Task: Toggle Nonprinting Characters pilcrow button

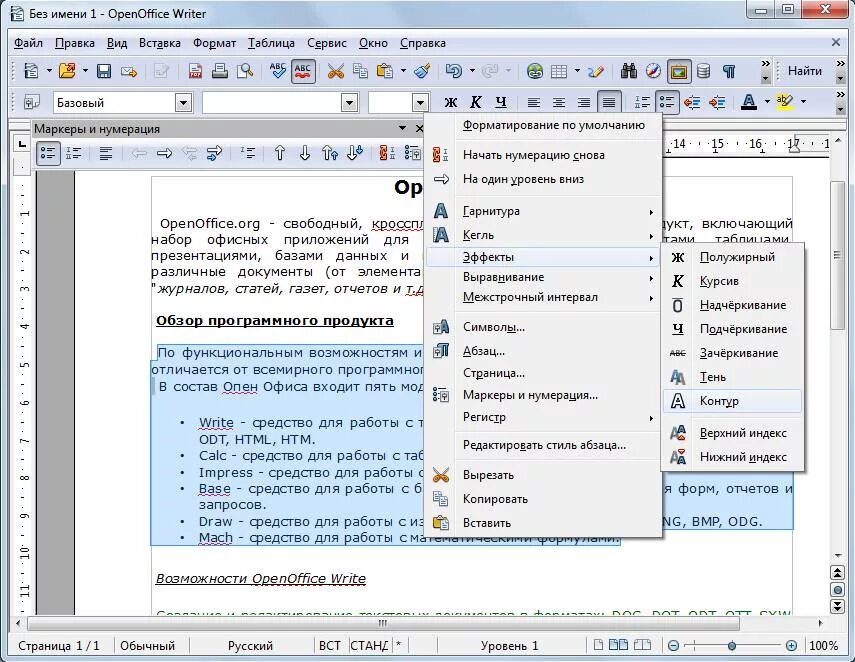Action: [x=729, y=71]
